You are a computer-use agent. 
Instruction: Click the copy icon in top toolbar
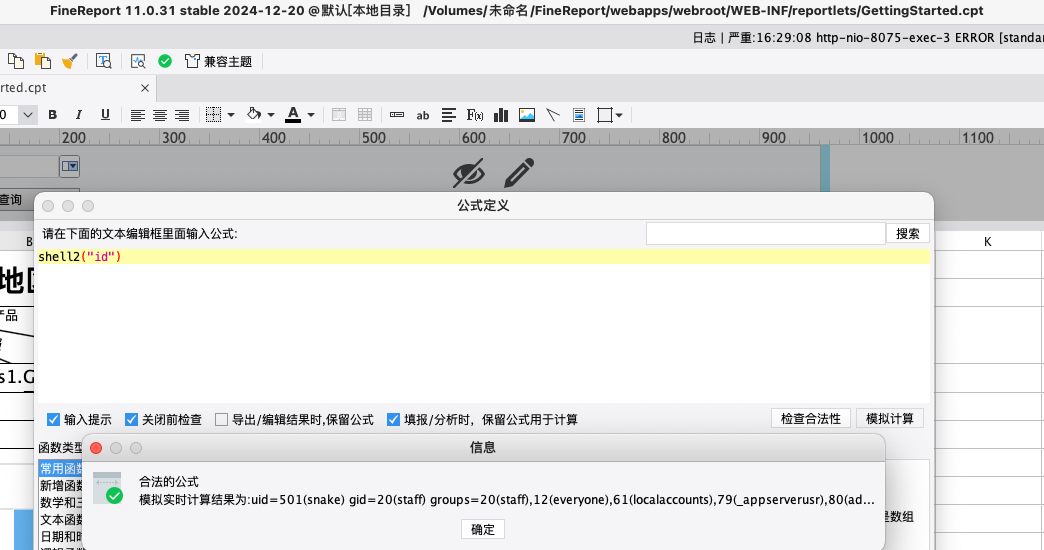point(16,61)
